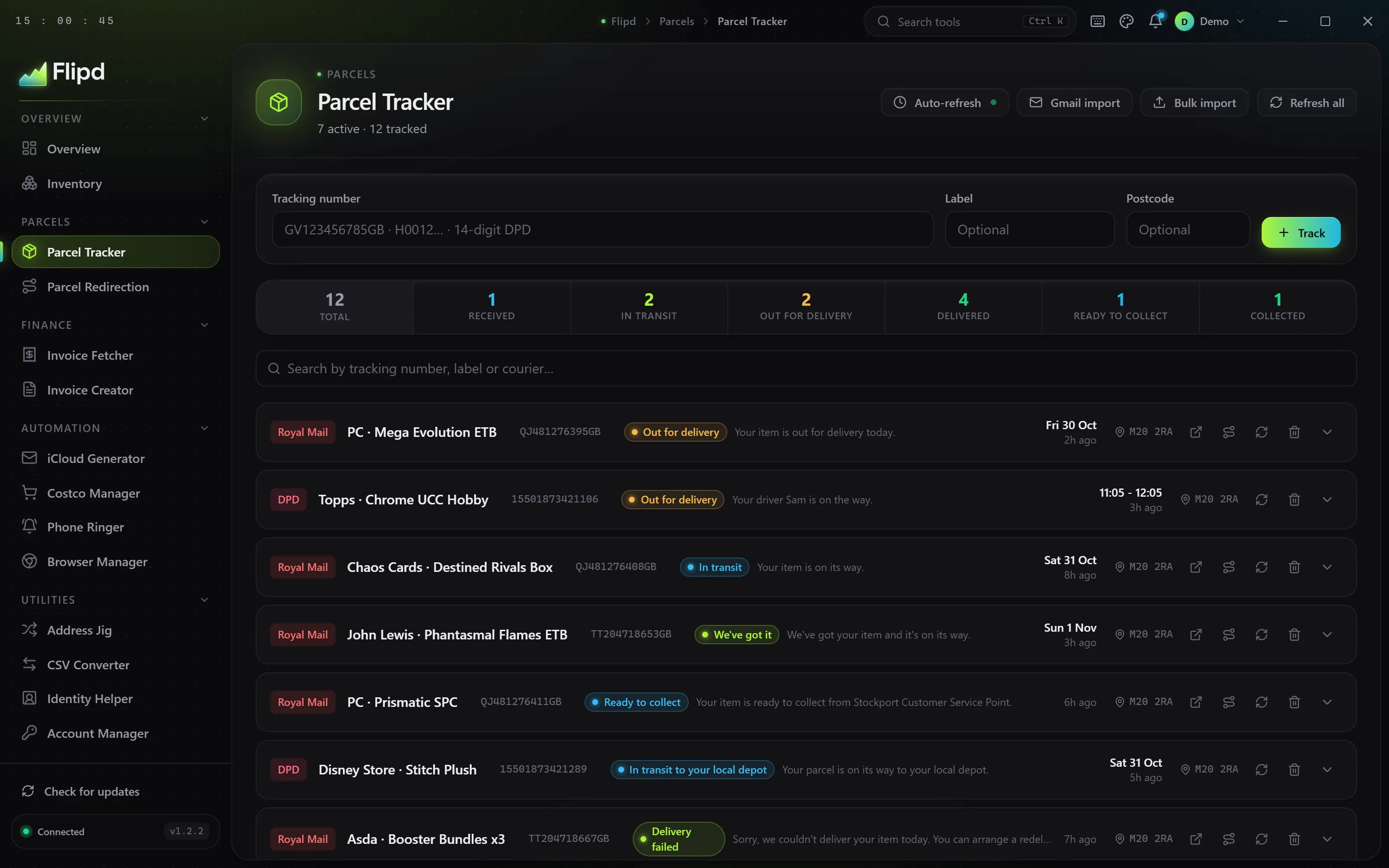Image resolution: width=1389 pixels, height=868 pixels.
Task: Click the Track button
Action: coord(1301,232)
